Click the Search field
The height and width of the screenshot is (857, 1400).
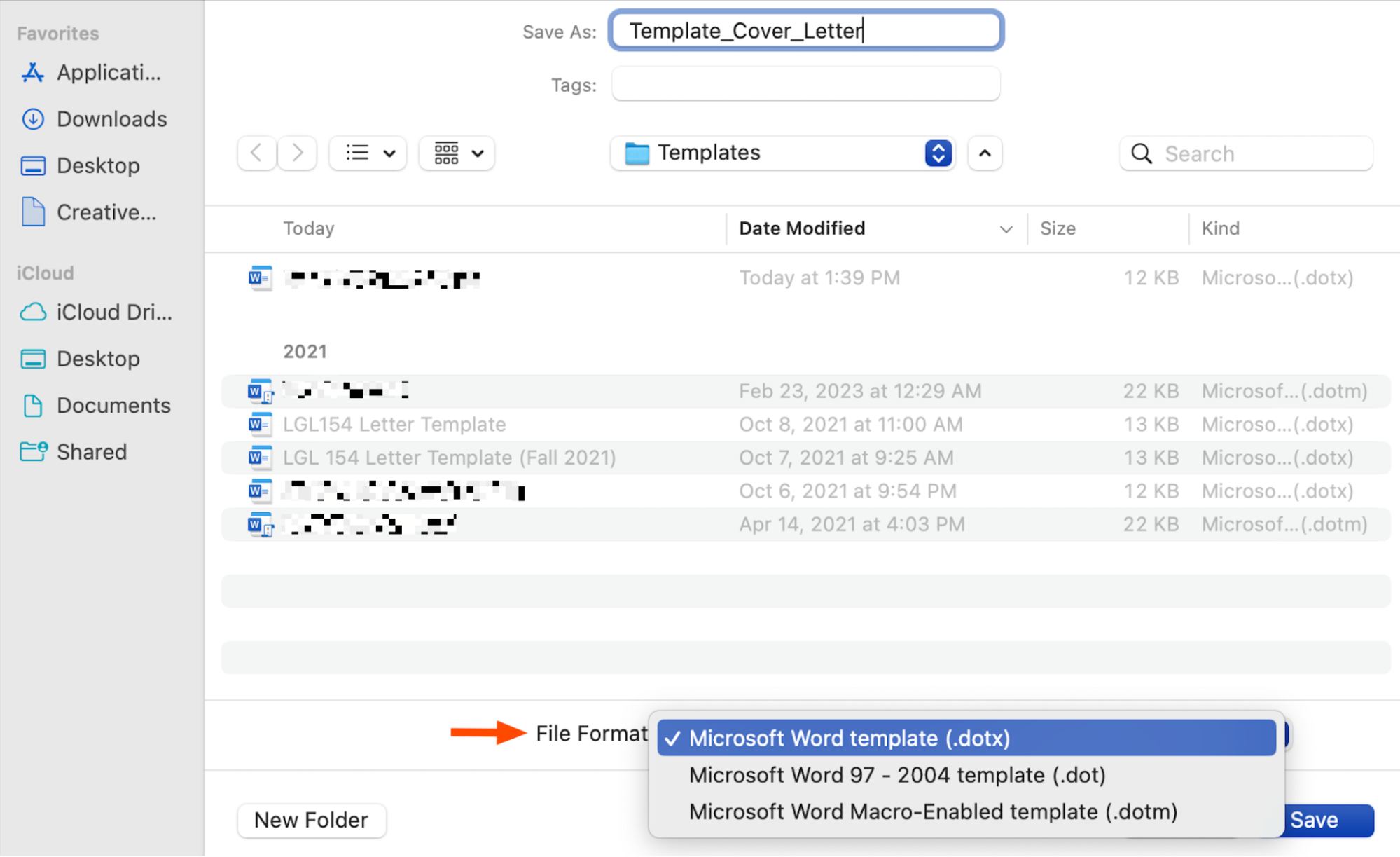click(x=1246, y=153)
